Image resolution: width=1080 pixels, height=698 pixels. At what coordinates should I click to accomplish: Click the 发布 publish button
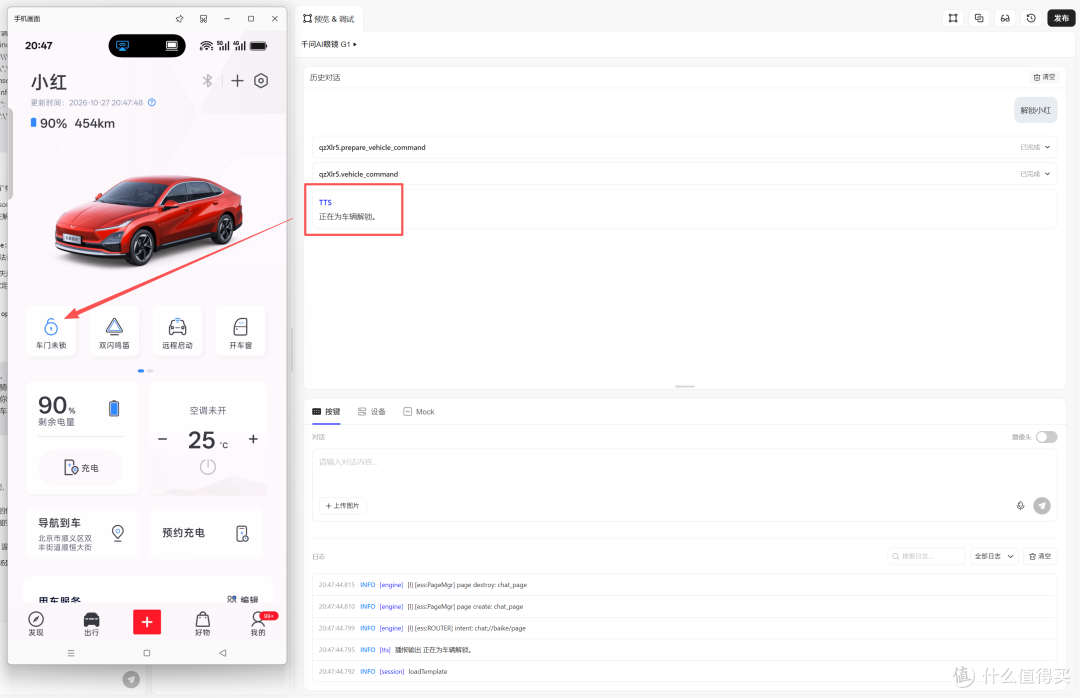click(x=1061, y=19)
